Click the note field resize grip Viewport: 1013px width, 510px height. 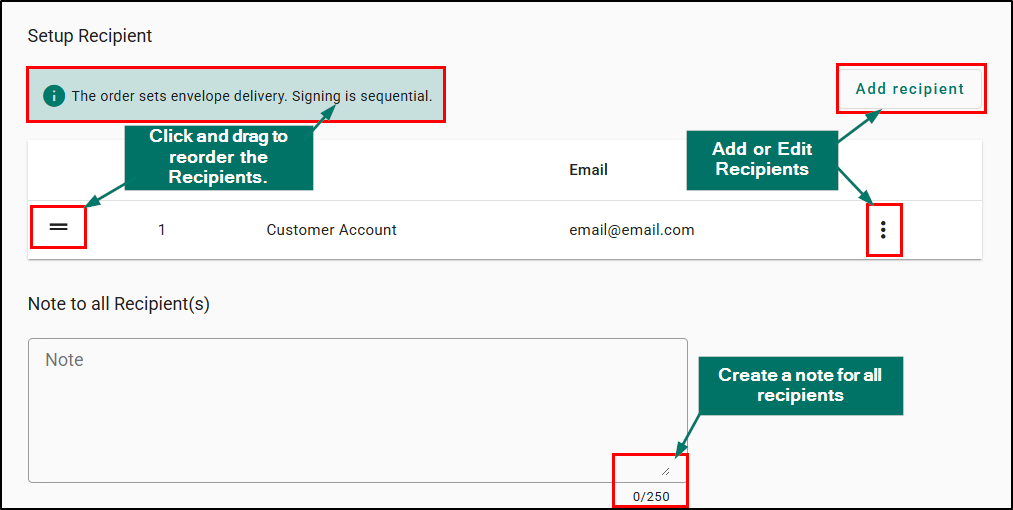pyautogui.click(x=665, y=471)
